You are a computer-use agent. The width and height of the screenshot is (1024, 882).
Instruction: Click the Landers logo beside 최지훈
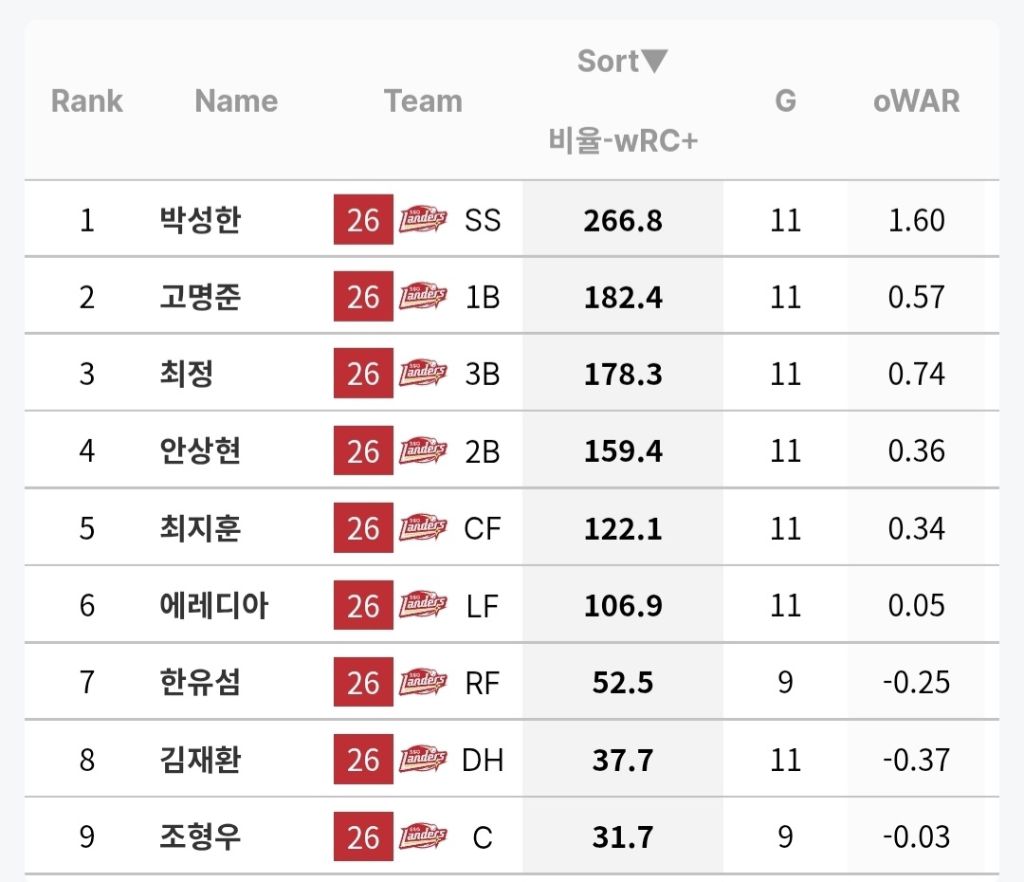point(423,528)
